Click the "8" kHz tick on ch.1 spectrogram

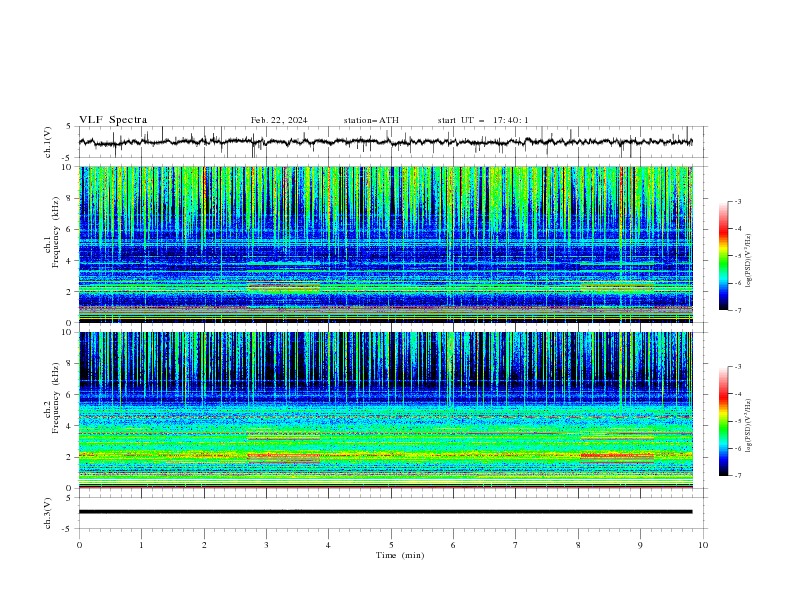pos(70,198)
